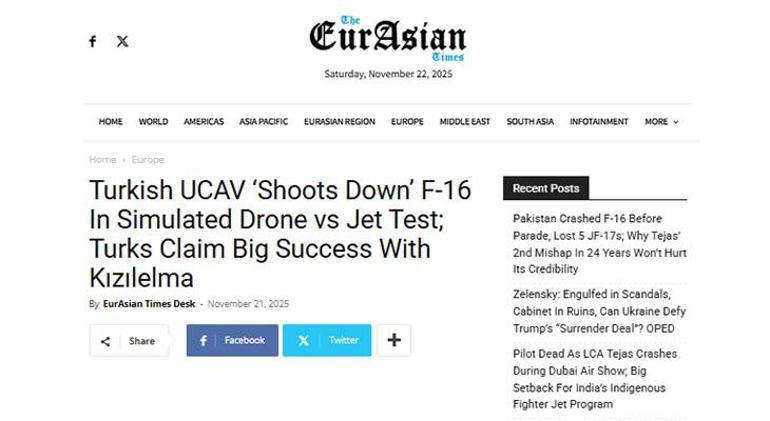
Task: Open the Facebook icon in header
Action: pyautogui.click(x=92, y=41)
